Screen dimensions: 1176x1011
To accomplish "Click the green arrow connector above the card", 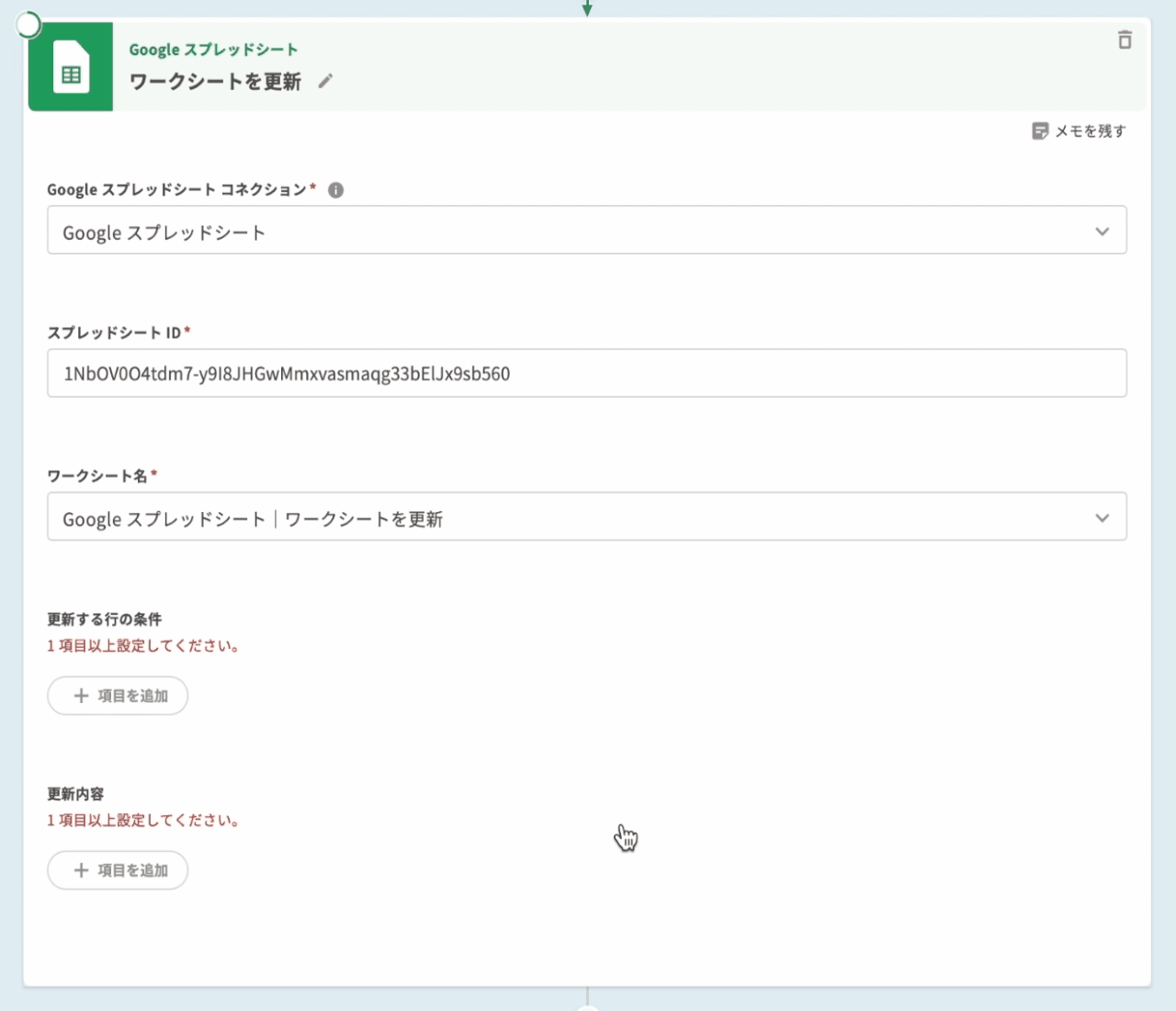I will [587, 8].
